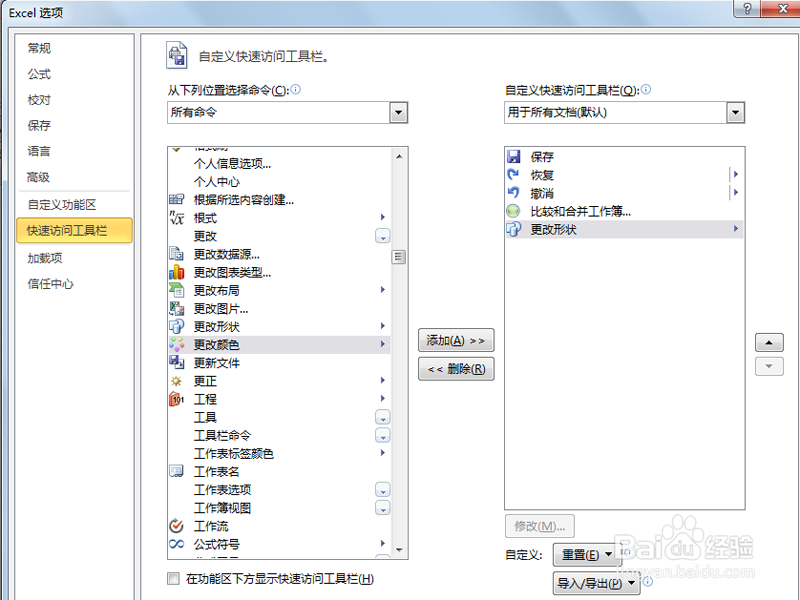The height and width of the screenshot is (600, 800).
Task: Open the 加载项 category
Action: pos(45,258)
